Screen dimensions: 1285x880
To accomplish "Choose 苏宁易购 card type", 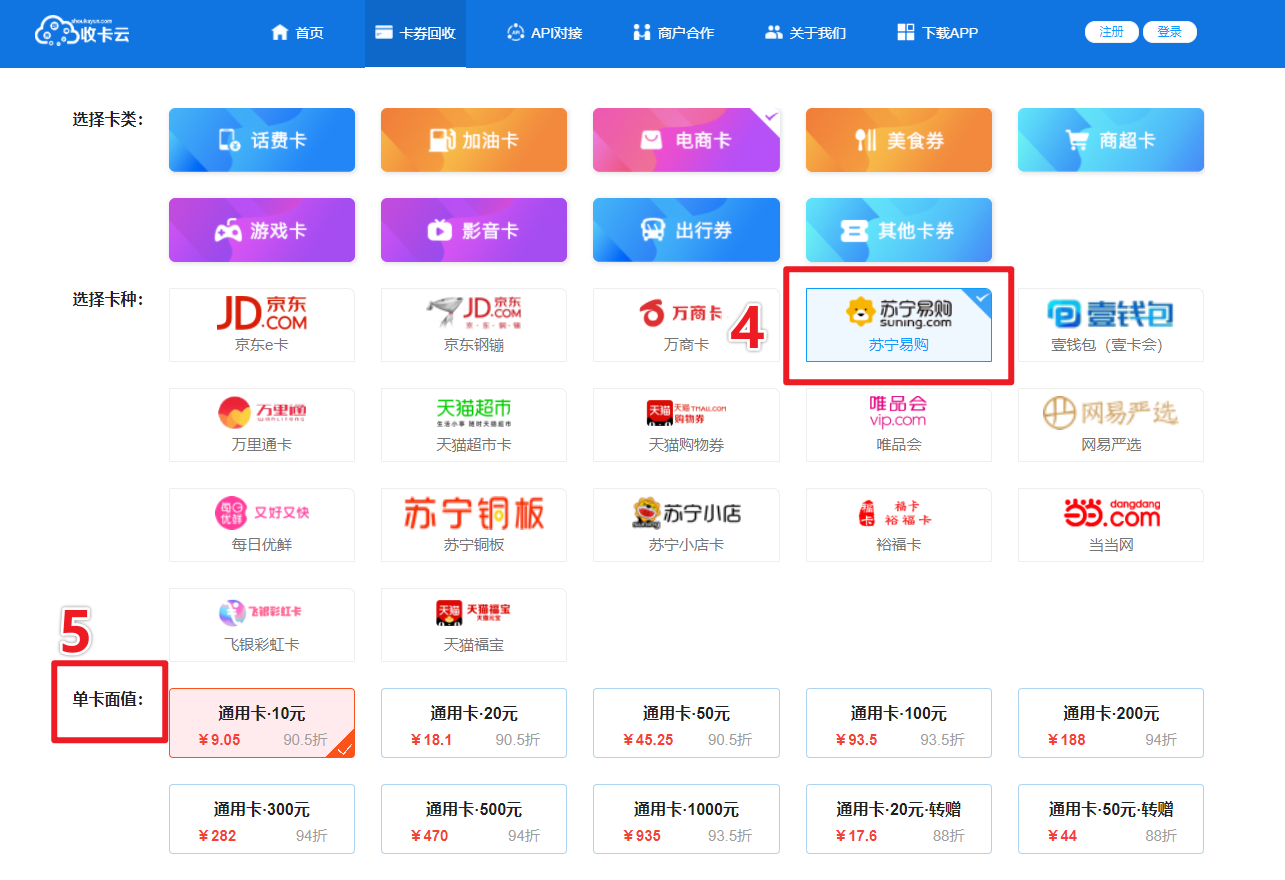I will coord(899,325).
